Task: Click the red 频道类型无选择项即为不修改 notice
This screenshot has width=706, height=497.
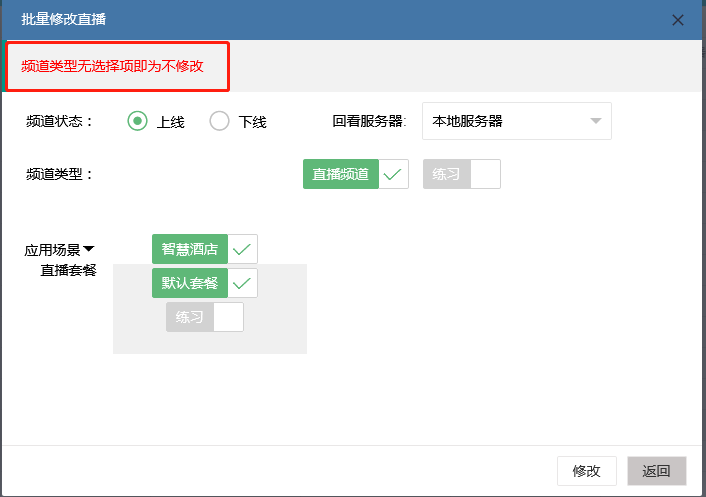Action: coord(112,67)
